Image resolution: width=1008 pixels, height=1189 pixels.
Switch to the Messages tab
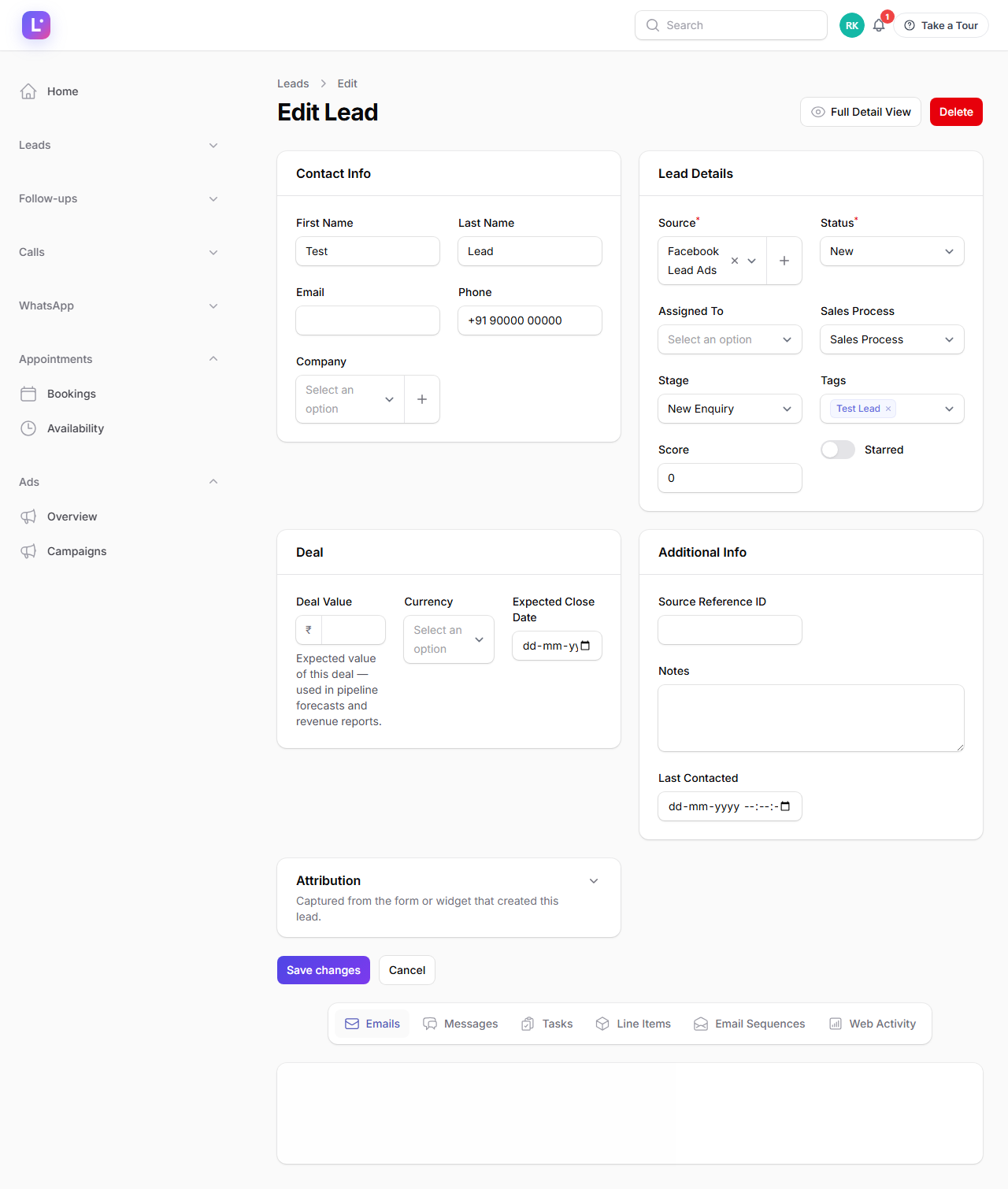click(x=461, y=1024)
